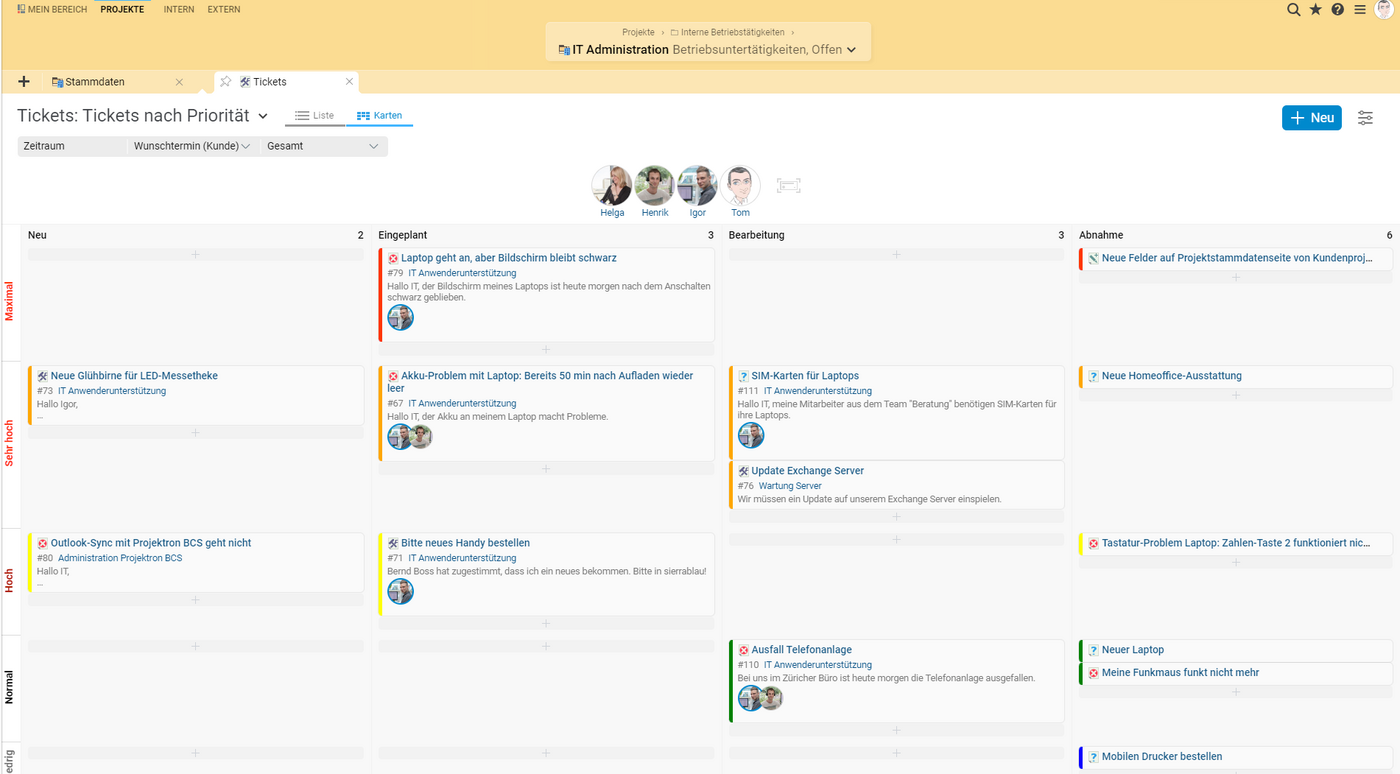Screen dimensions: 1400x774
Task: Click error icon on Ausfall Telefonanlage ticket
Action: click(x=743, y=650)
